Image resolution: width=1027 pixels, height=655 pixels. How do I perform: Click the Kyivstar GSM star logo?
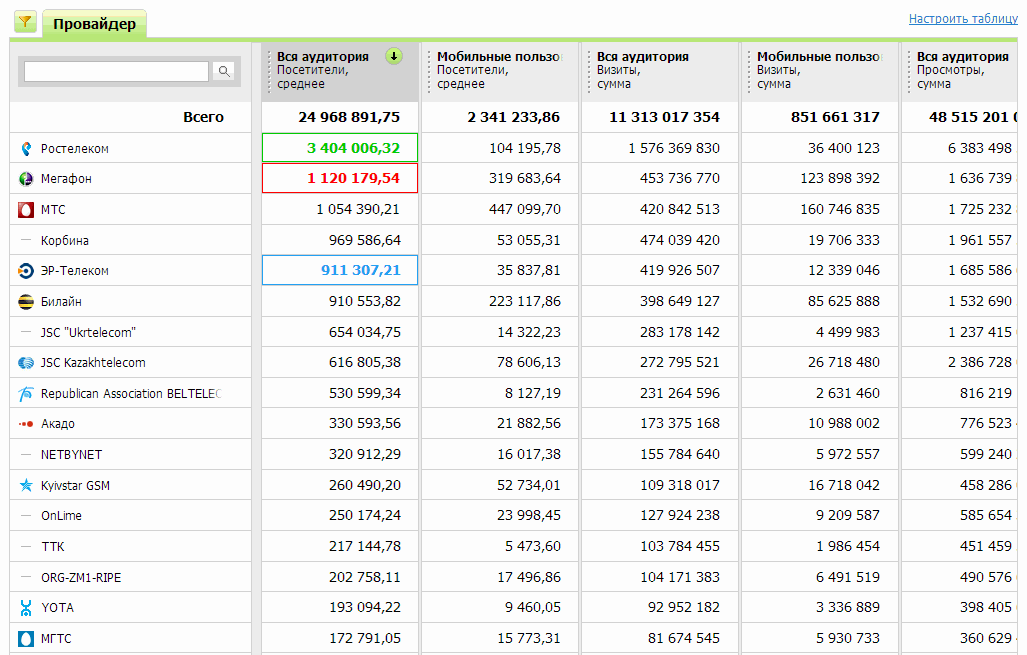tap(26, 485)
